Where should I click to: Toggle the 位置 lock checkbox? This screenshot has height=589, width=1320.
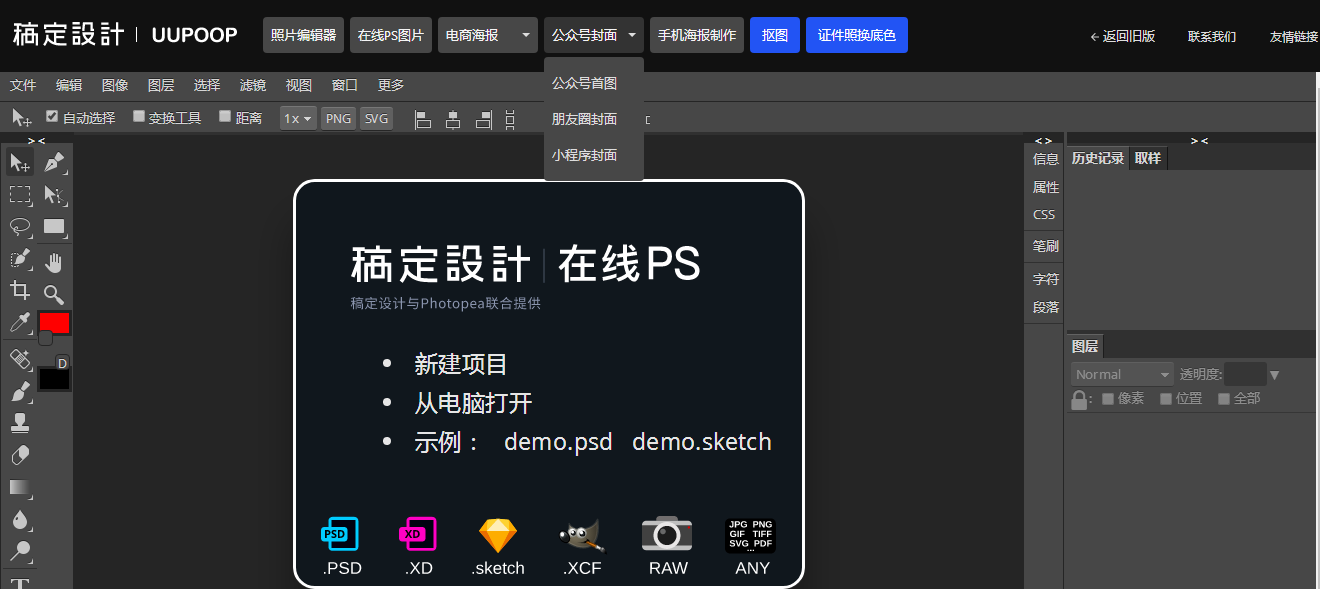1166,399
